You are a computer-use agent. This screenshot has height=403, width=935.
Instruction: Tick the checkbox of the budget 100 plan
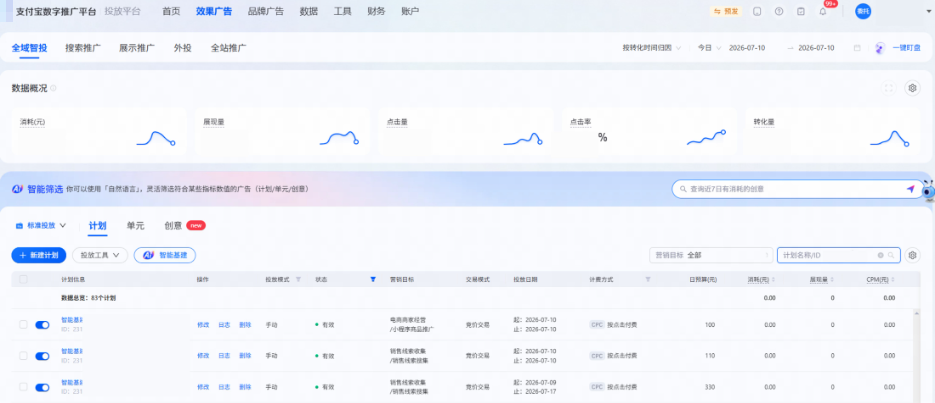point(23,324)
